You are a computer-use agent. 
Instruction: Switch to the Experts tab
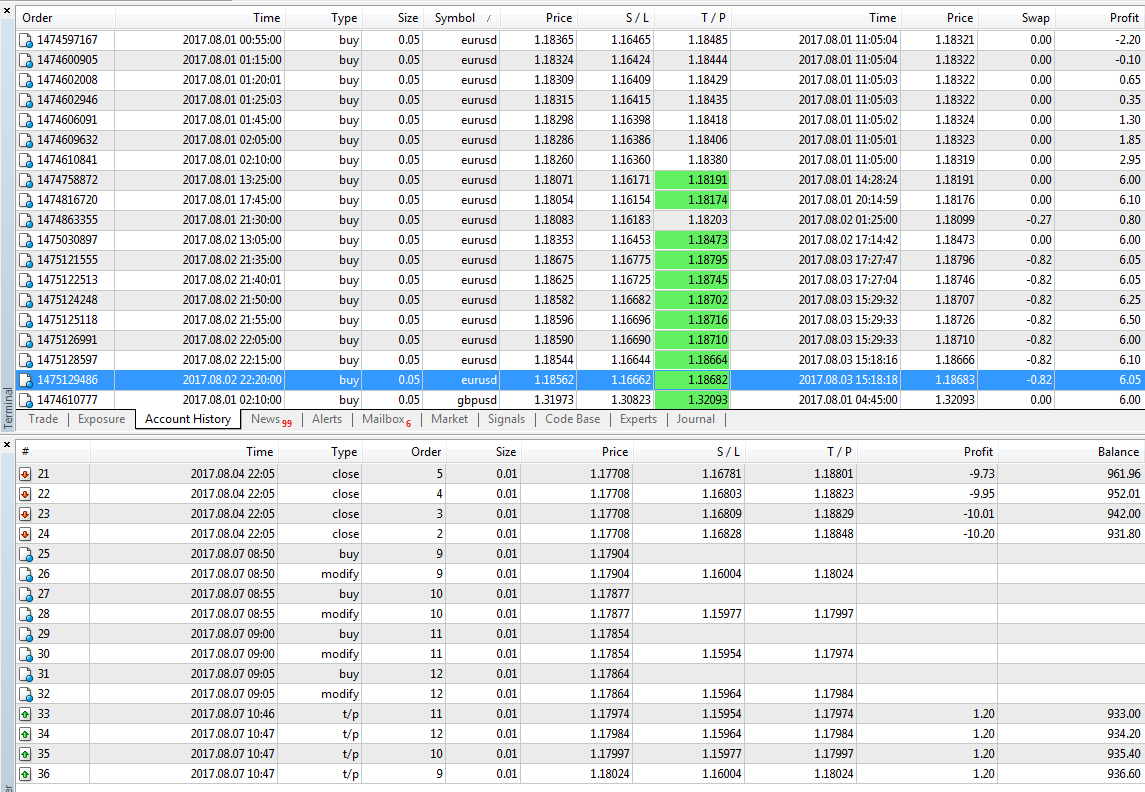(638, 419)
